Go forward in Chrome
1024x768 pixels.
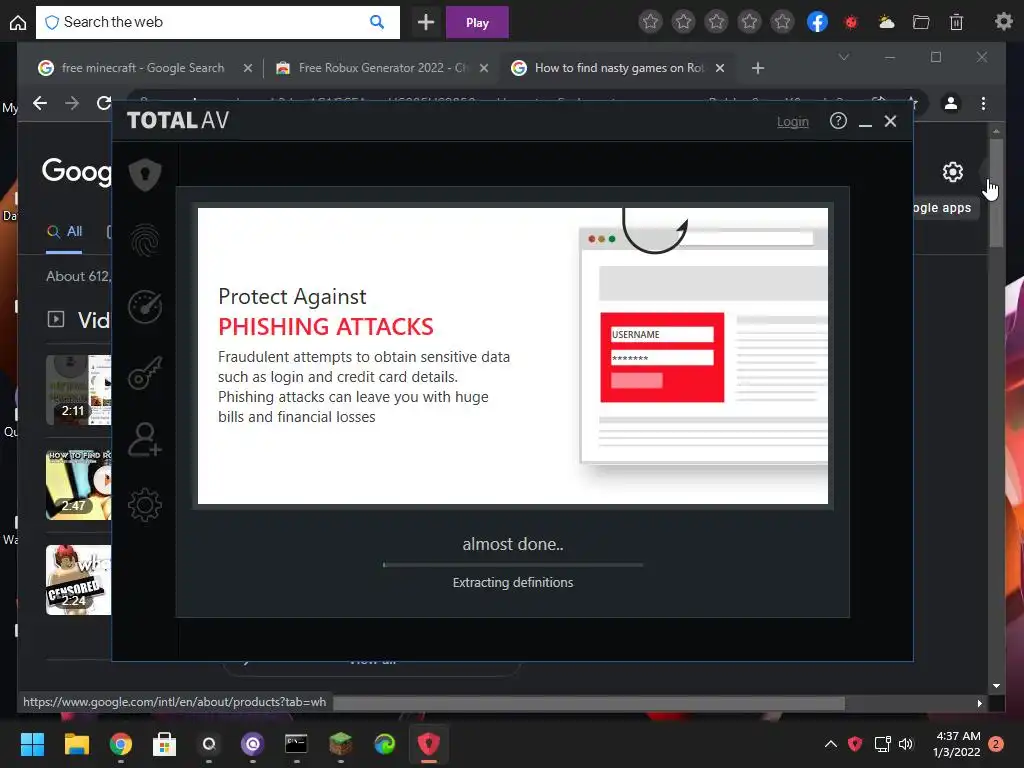pyautogui.click(x=72, y=103)
